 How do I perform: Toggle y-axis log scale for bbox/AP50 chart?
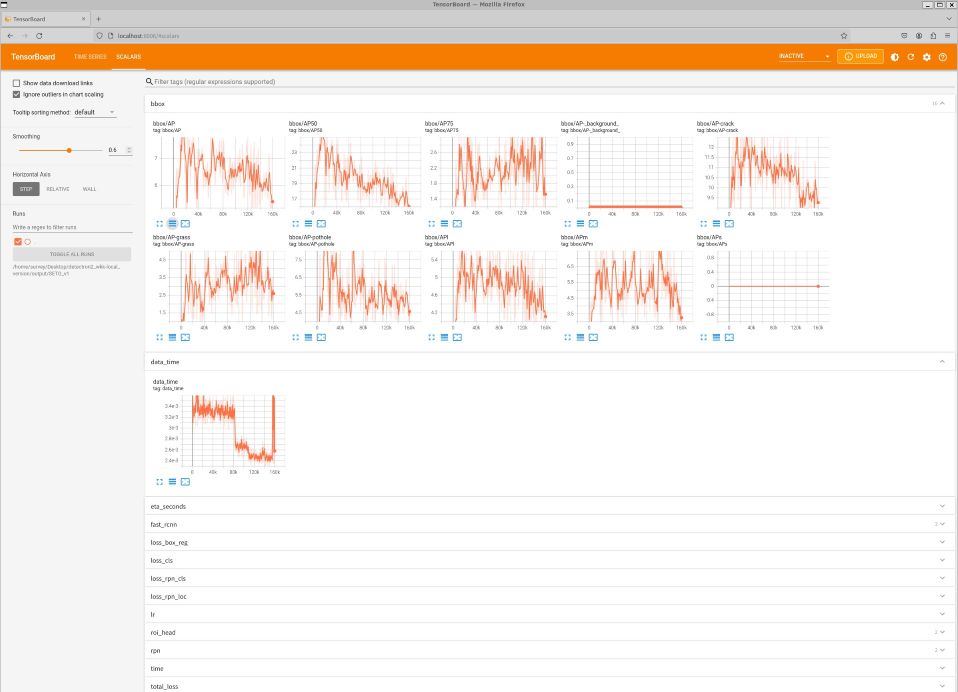[308, 224]
